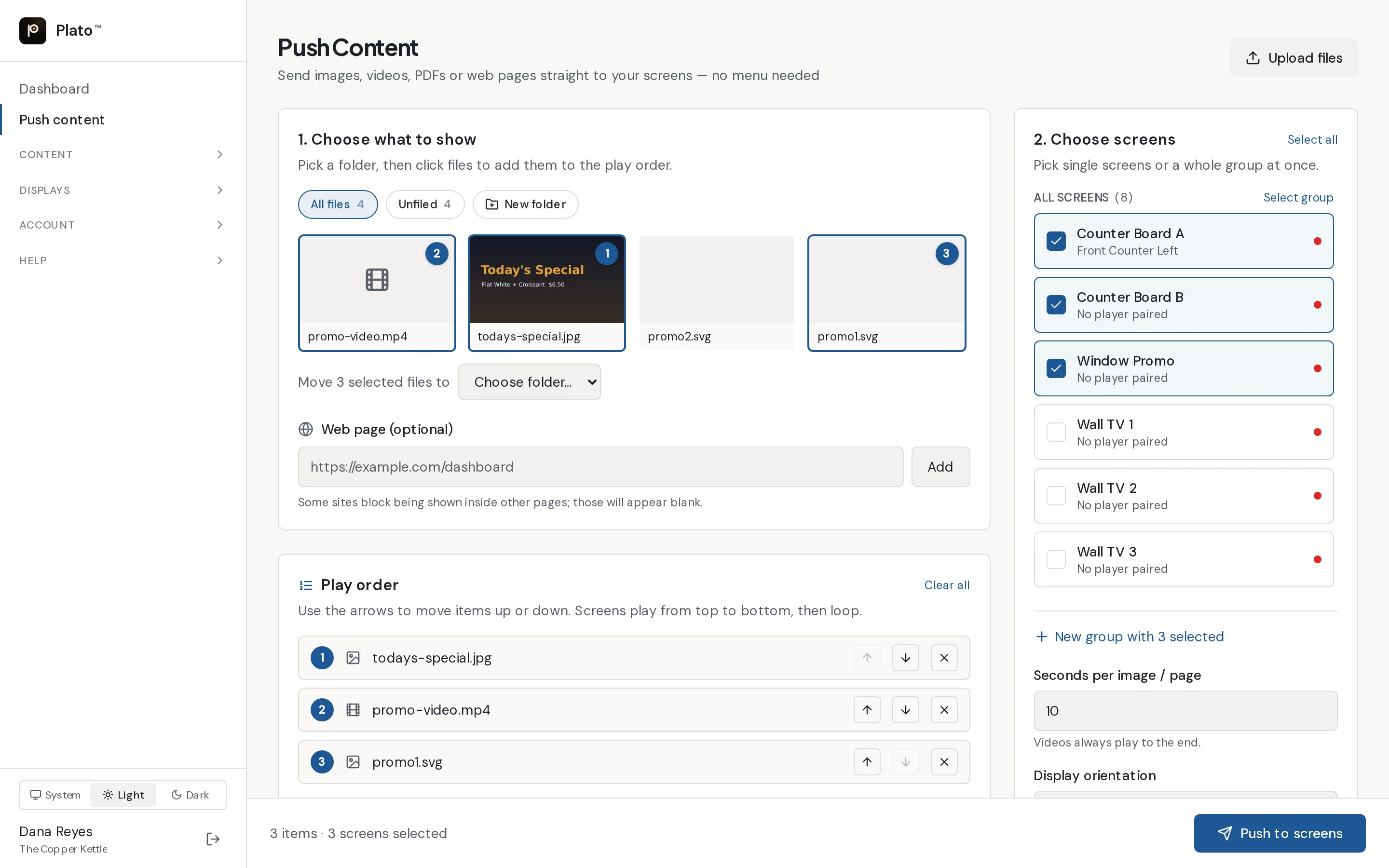Click the web page URL input field
Viewport: 1389px width, 868px height.
click(600, 467)
